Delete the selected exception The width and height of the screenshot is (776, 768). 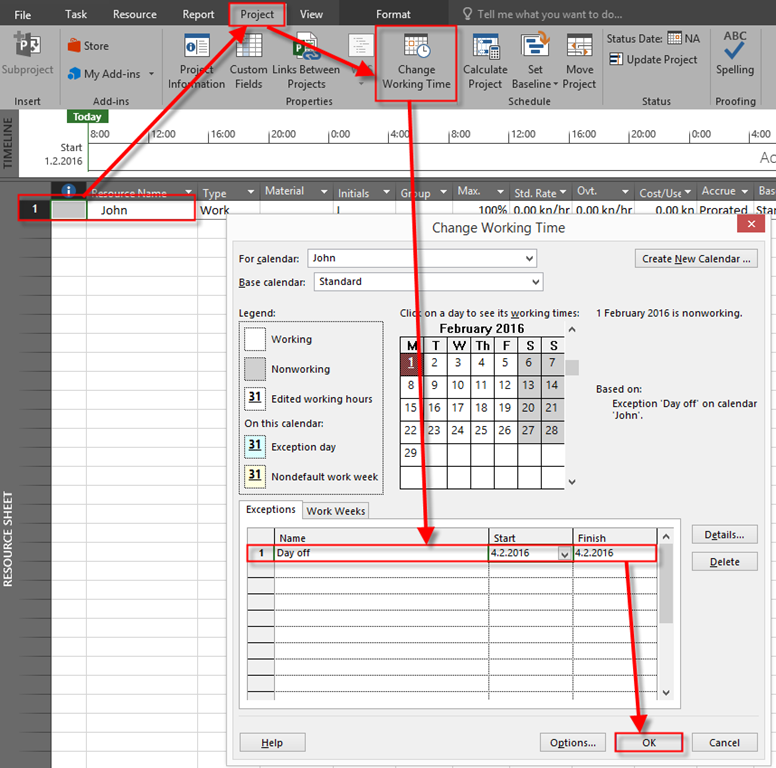(x=724, y=562)
